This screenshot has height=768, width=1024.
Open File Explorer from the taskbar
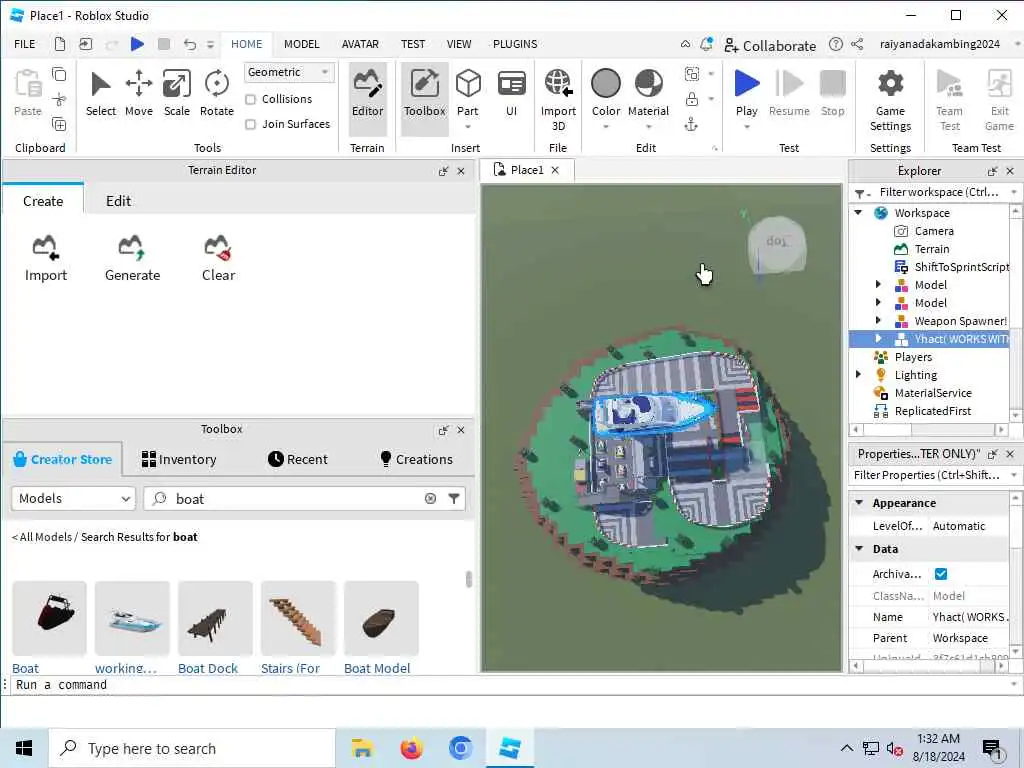pyautogui.click(x=362, y=748)
